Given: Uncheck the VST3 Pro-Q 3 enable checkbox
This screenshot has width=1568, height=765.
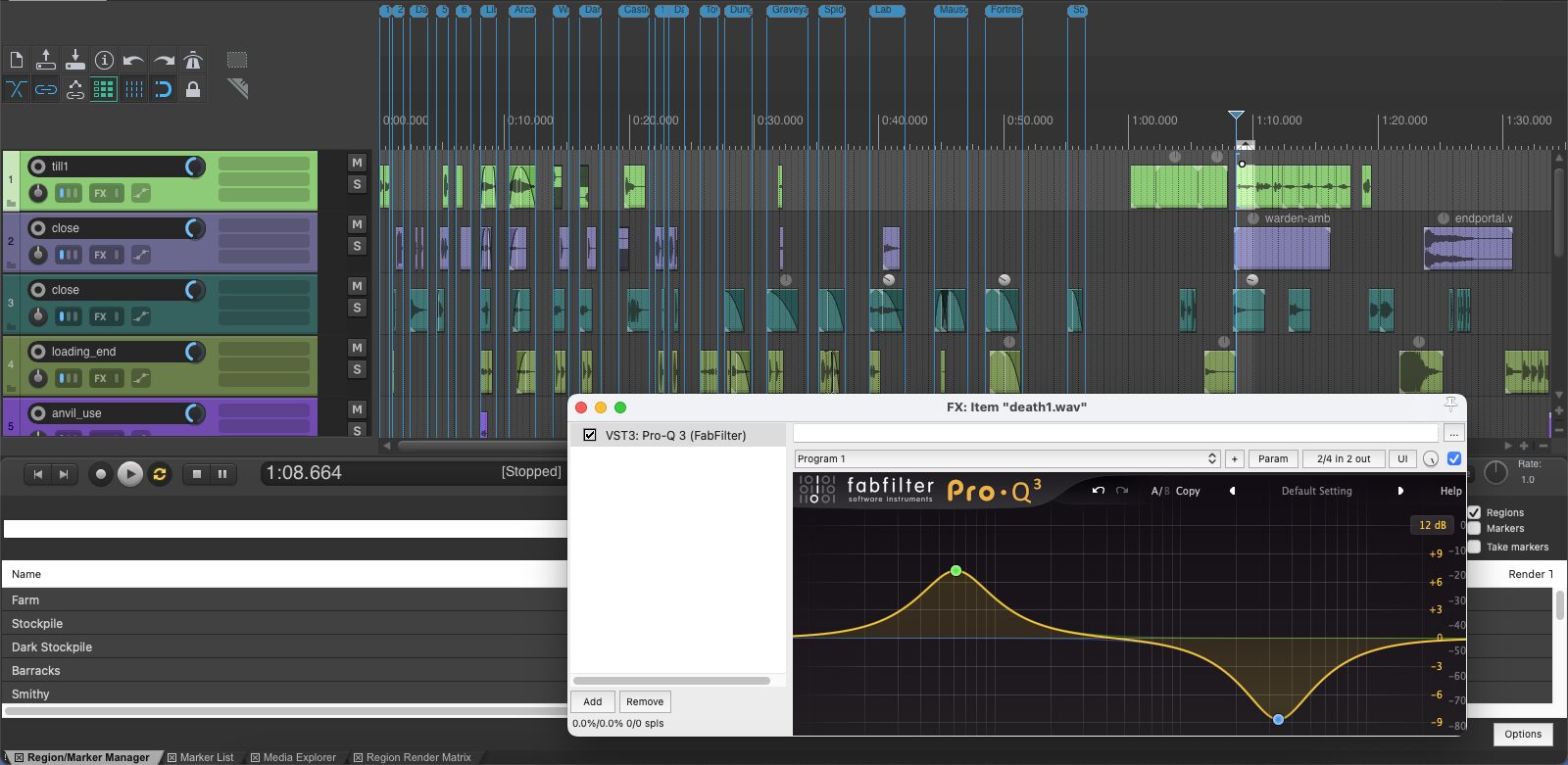Looking at the screenshot, I should (590, 435).
